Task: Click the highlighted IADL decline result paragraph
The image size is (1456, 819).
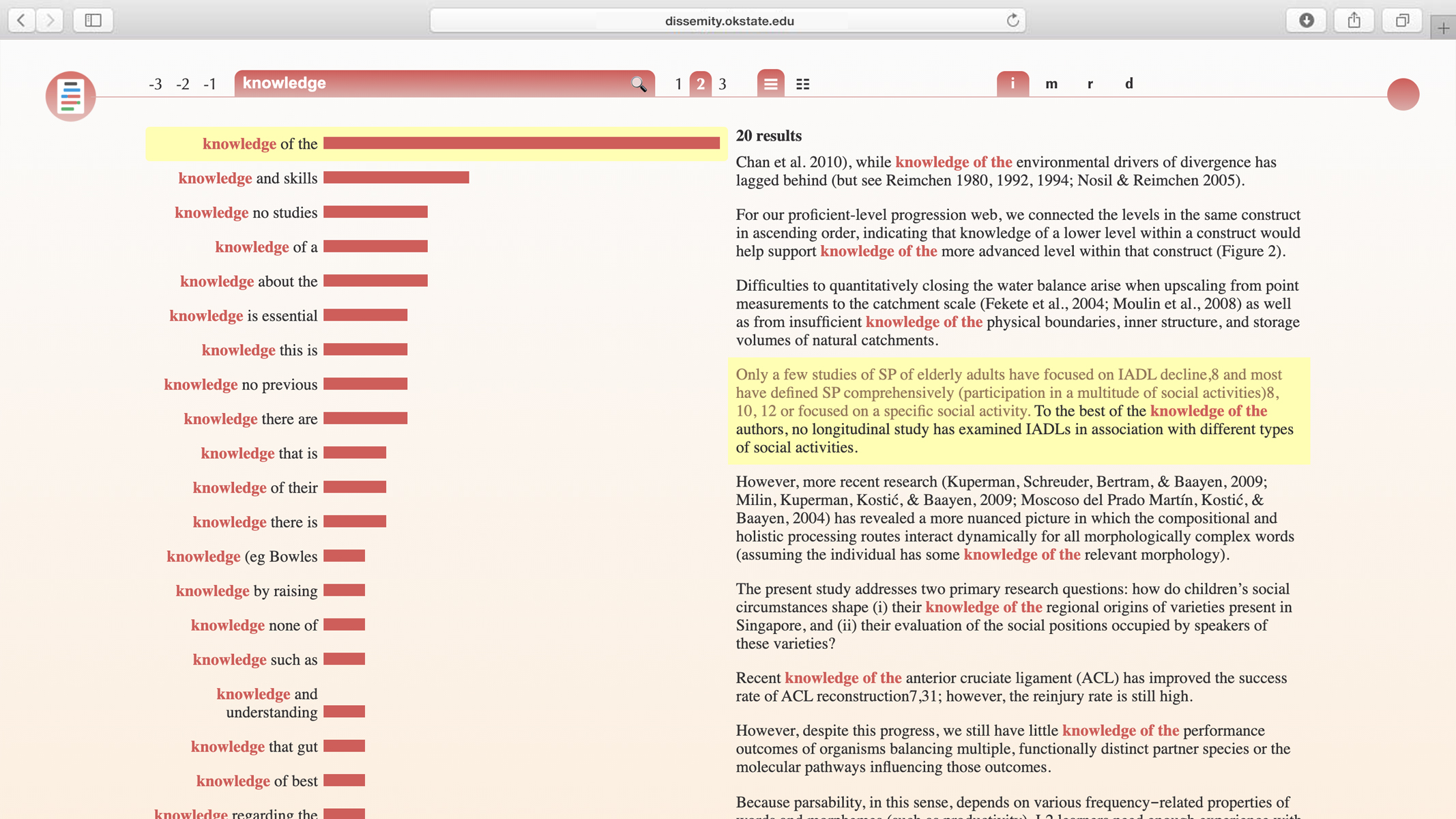Action: click(x=1019, y=411)
